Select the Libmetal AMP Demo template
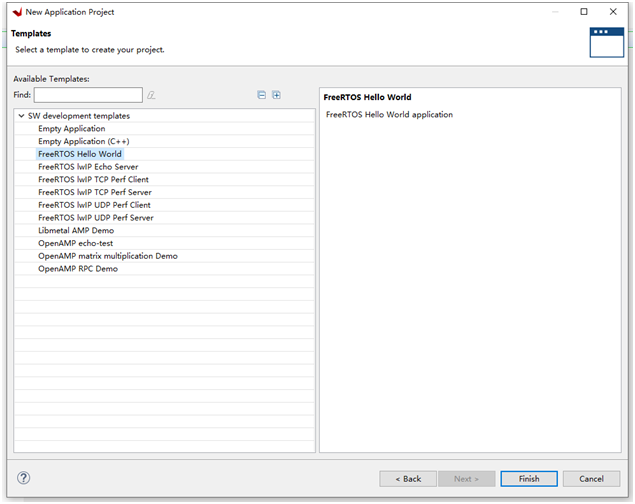The height and width of the screenshot is (504, 635). 76,230
